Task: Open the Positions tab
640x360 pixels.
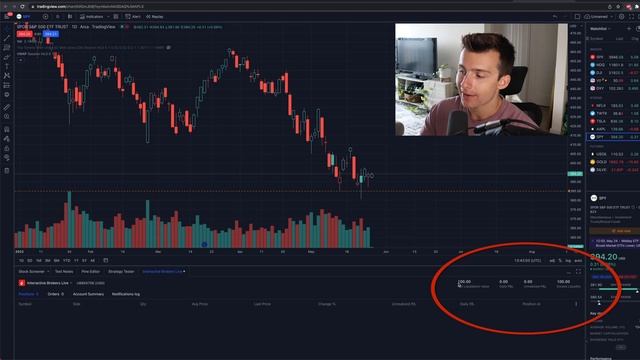Action: [28, 294]
